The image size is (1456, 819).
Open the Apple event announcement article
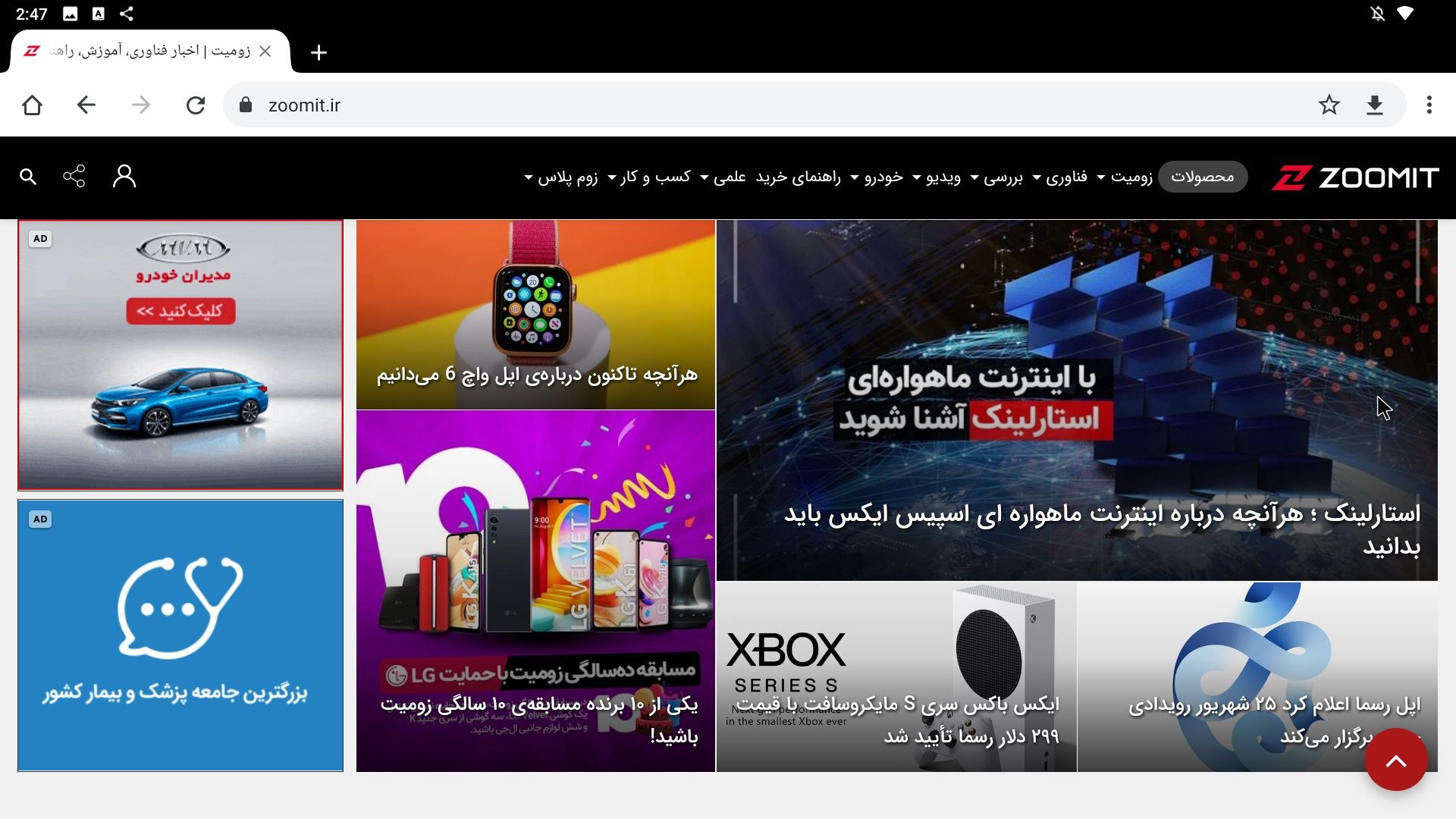[1257, 677]
